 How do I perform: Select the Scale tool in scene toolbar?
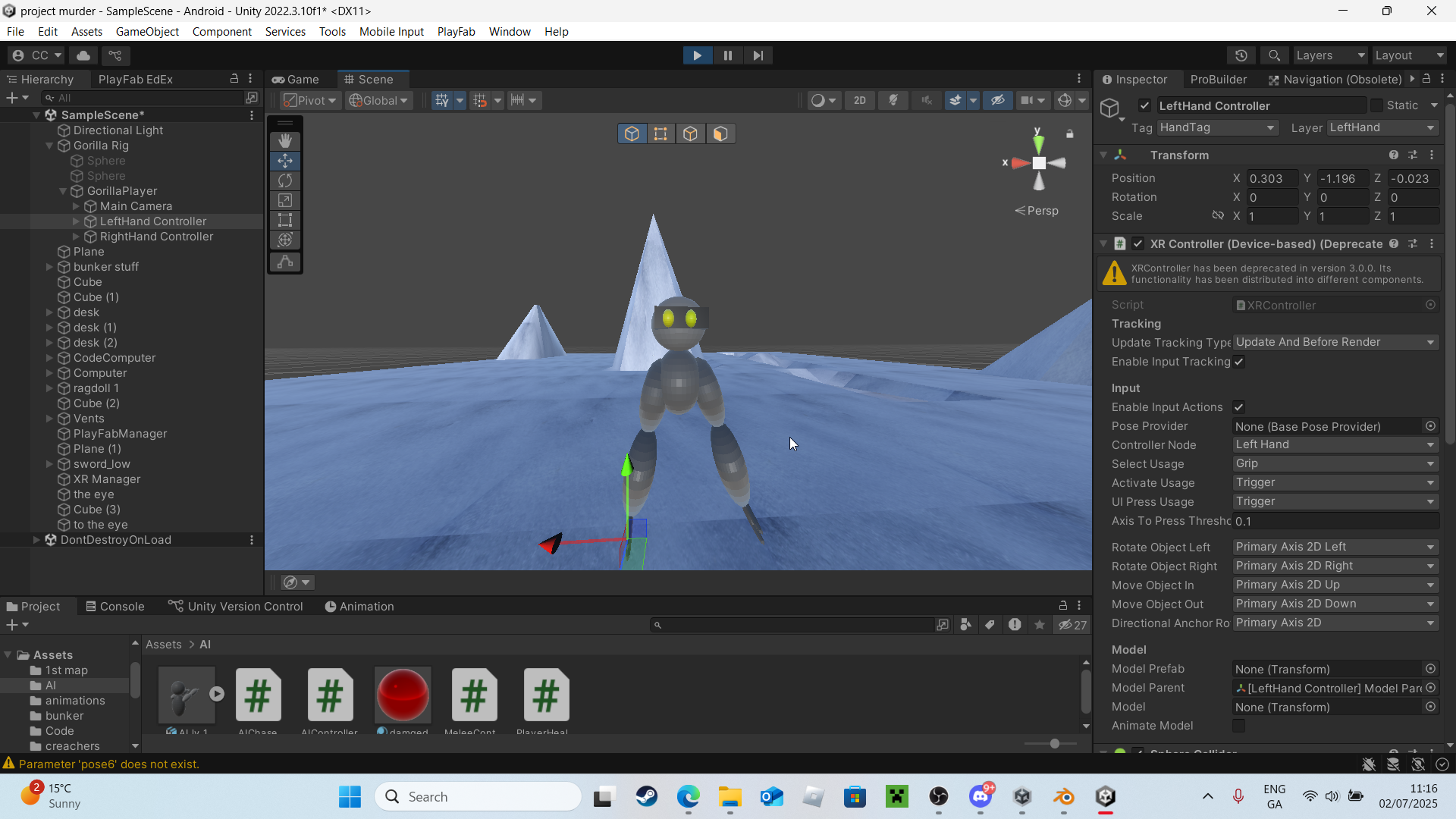click(x=285, y=200)
